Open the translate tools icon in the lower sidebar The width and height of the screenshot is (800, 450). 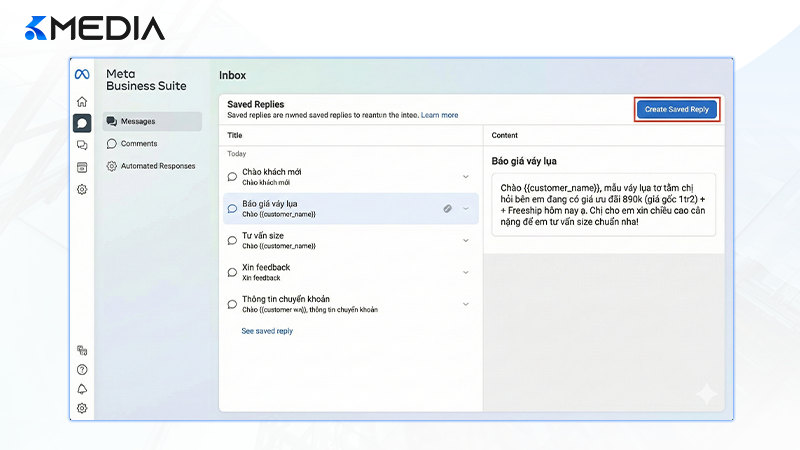point(82,350)
